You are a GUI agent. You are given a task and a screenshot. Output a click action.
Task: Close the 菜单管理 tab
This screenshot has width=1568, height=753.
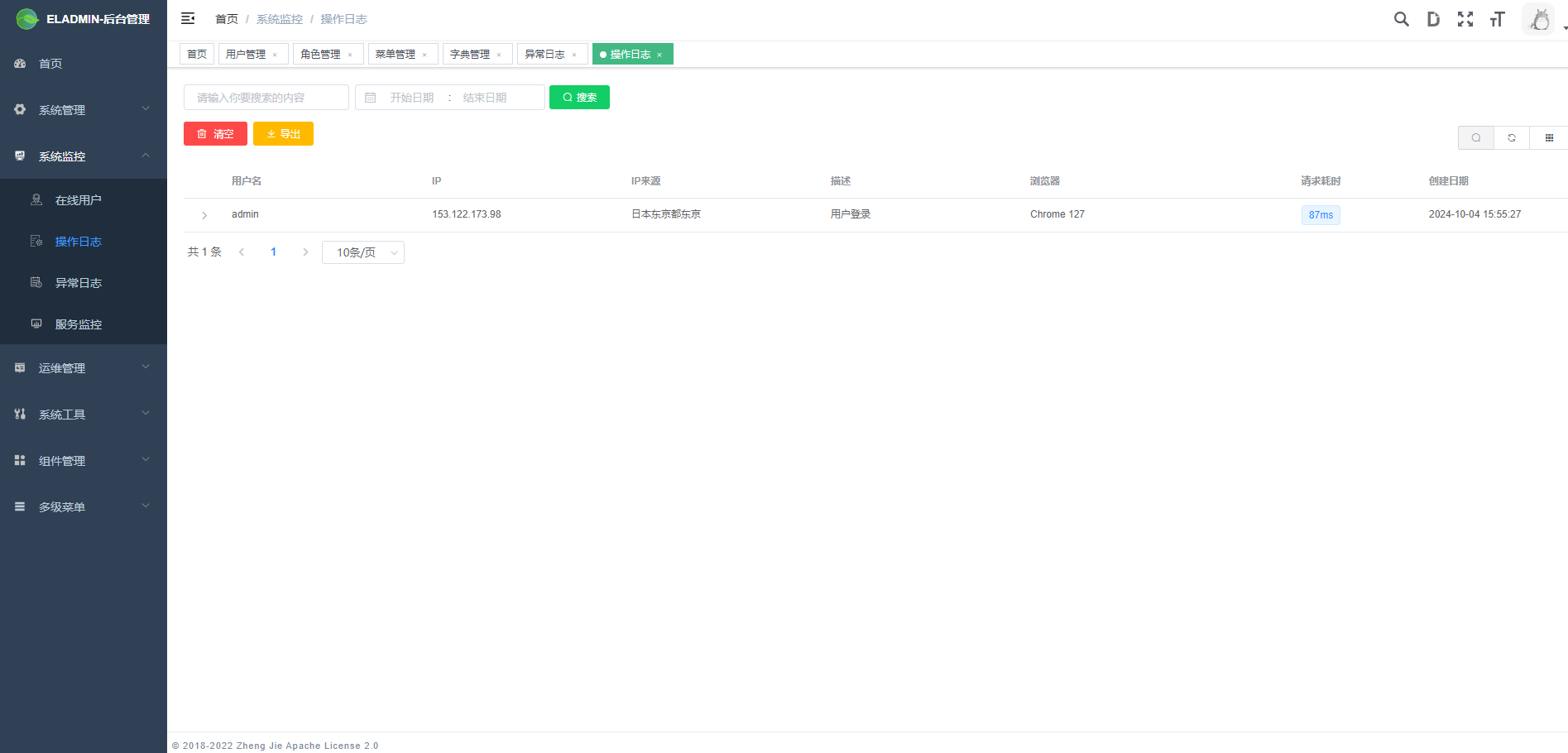(424, 55)
